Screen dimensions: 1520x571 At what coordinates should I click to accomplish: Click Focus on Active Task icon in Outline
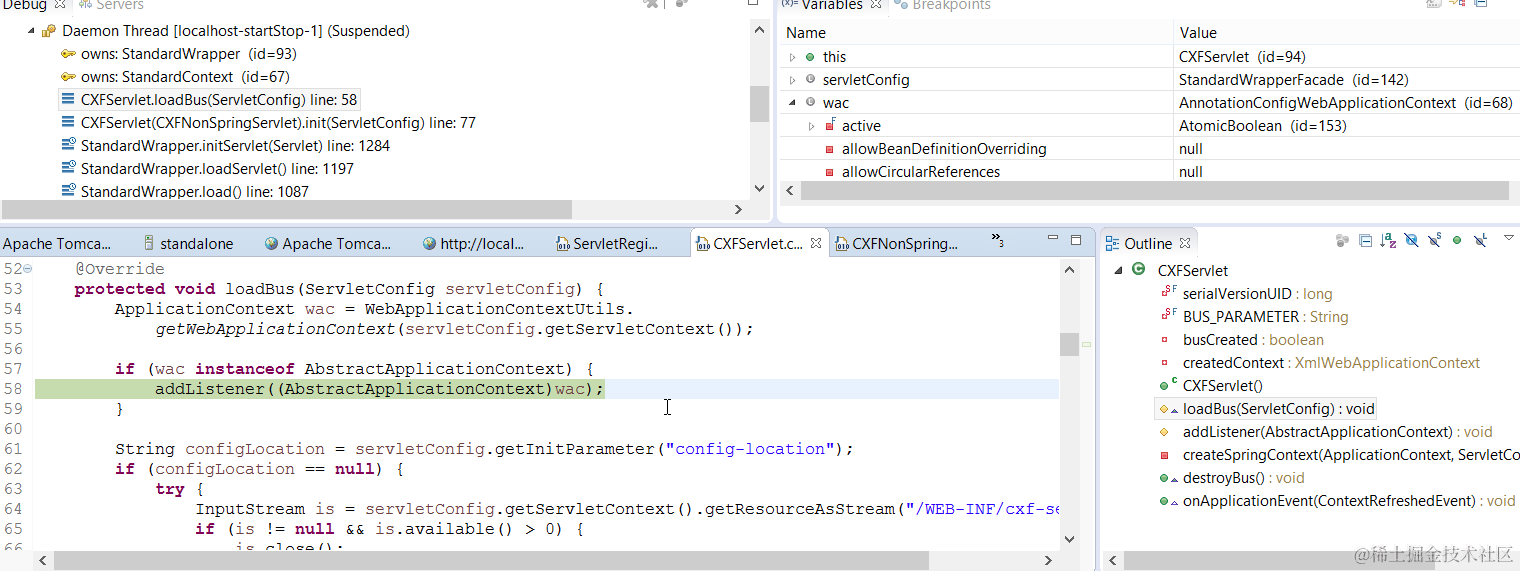[1342, 241]
